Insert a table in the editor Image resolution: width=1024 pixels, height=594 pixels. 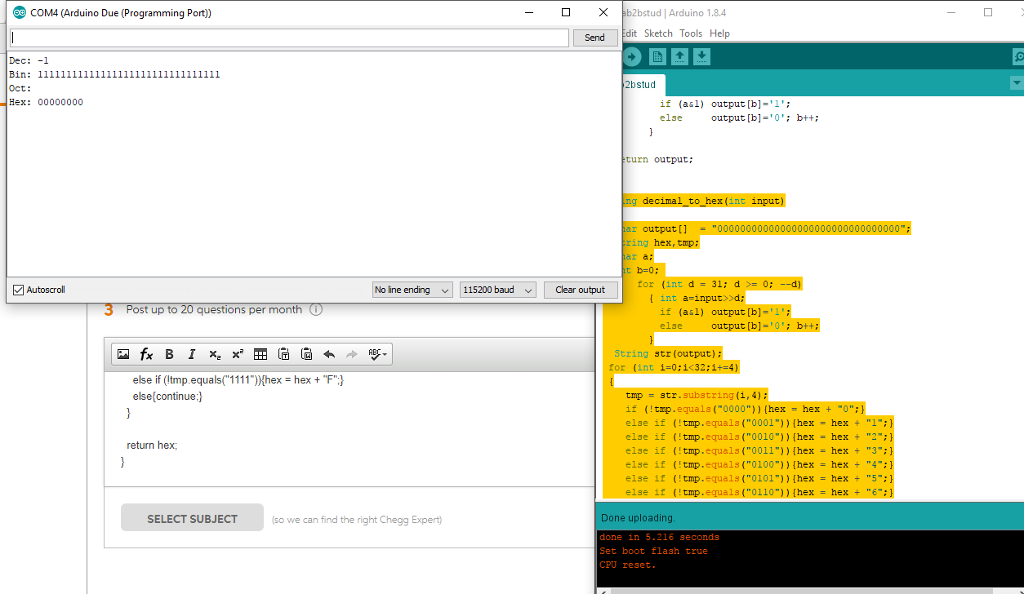pos(260,354)
